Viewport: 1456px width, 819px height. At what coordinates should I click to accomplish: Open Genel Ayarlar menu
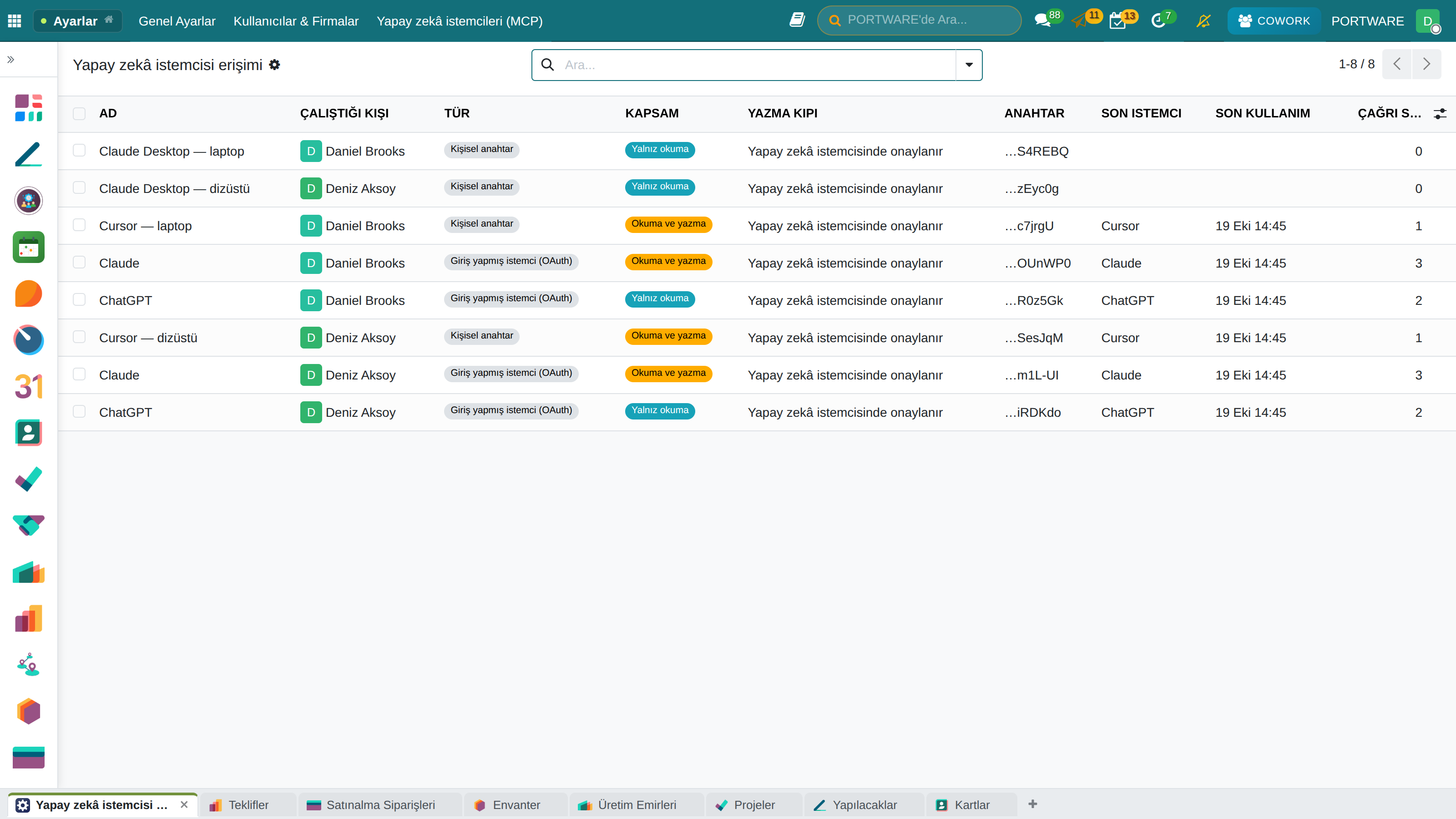pos(177,21)
